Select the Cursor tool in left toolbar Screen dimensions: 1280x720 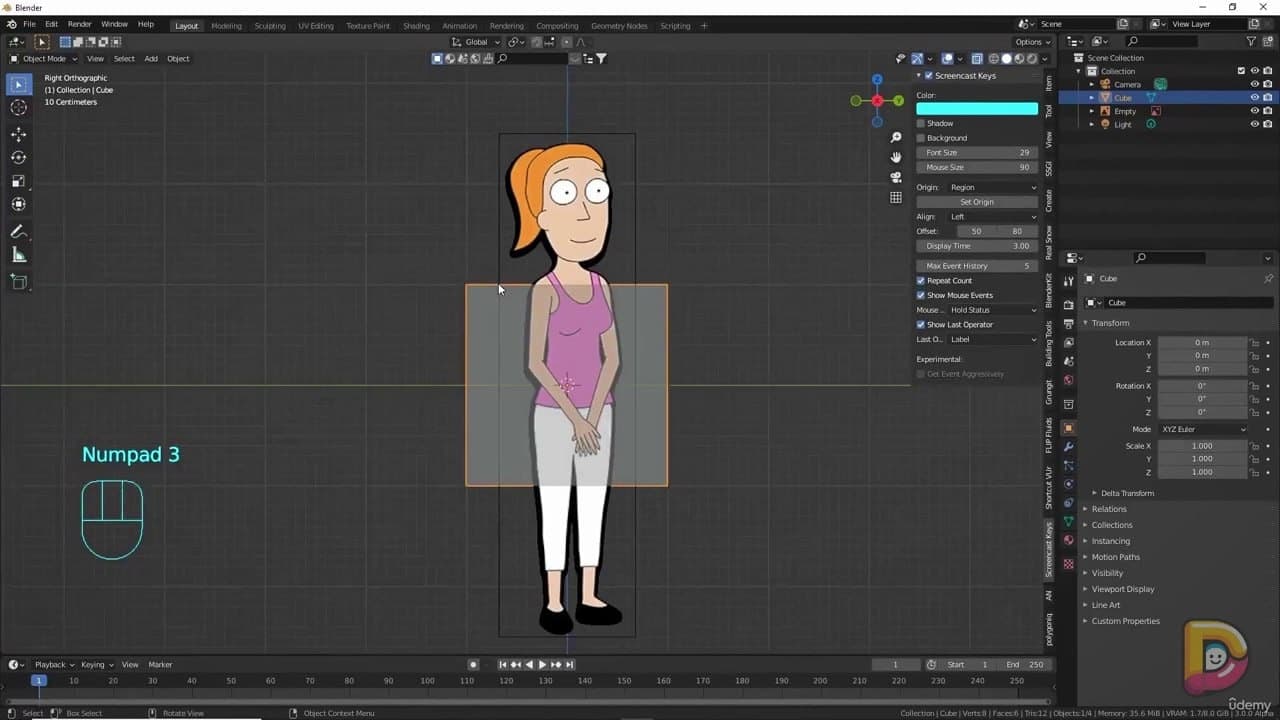tap(19, 108)
